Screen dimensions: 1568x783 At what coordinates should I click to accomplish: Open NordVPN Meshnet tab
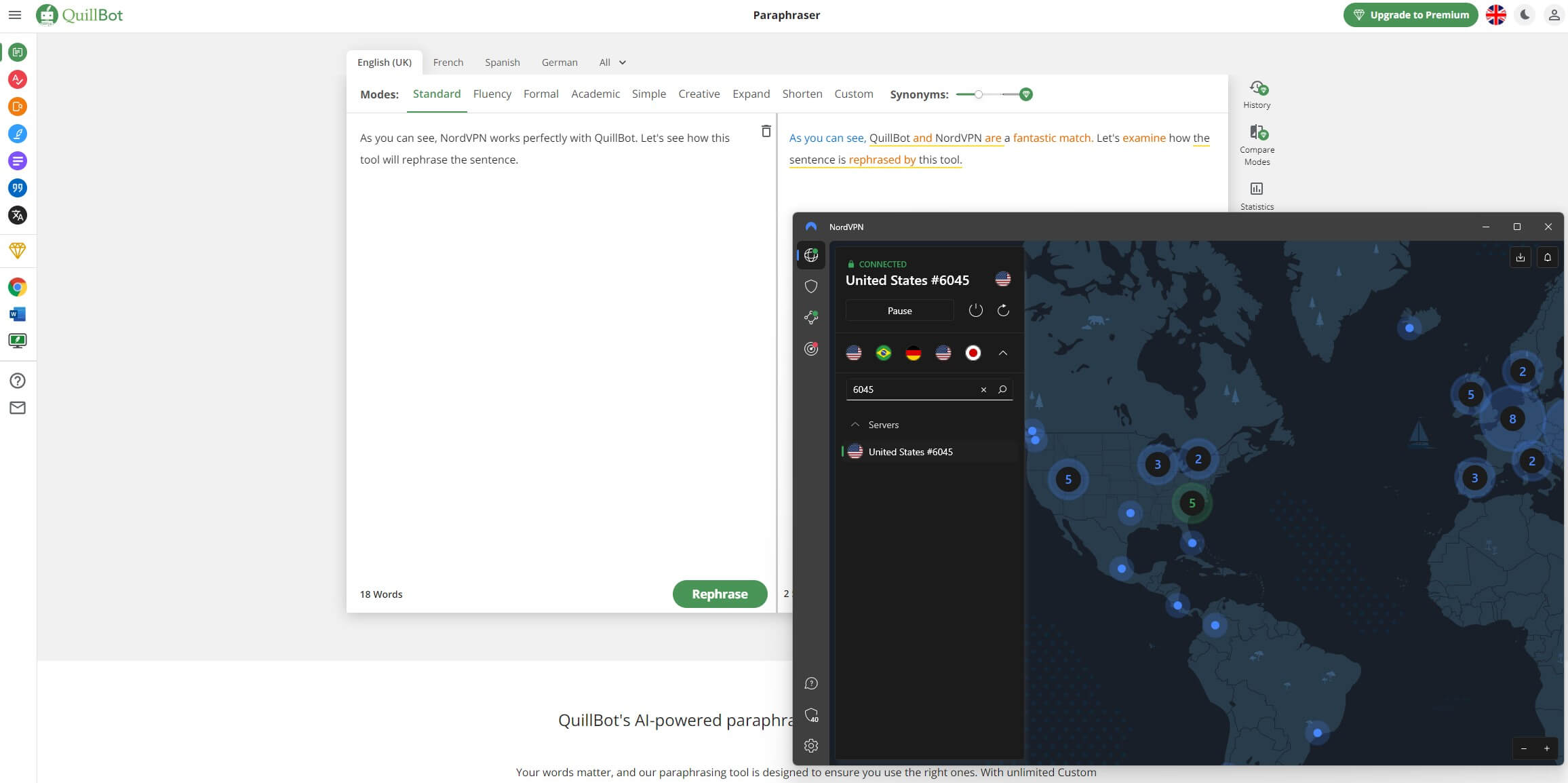tap(811, 318)
